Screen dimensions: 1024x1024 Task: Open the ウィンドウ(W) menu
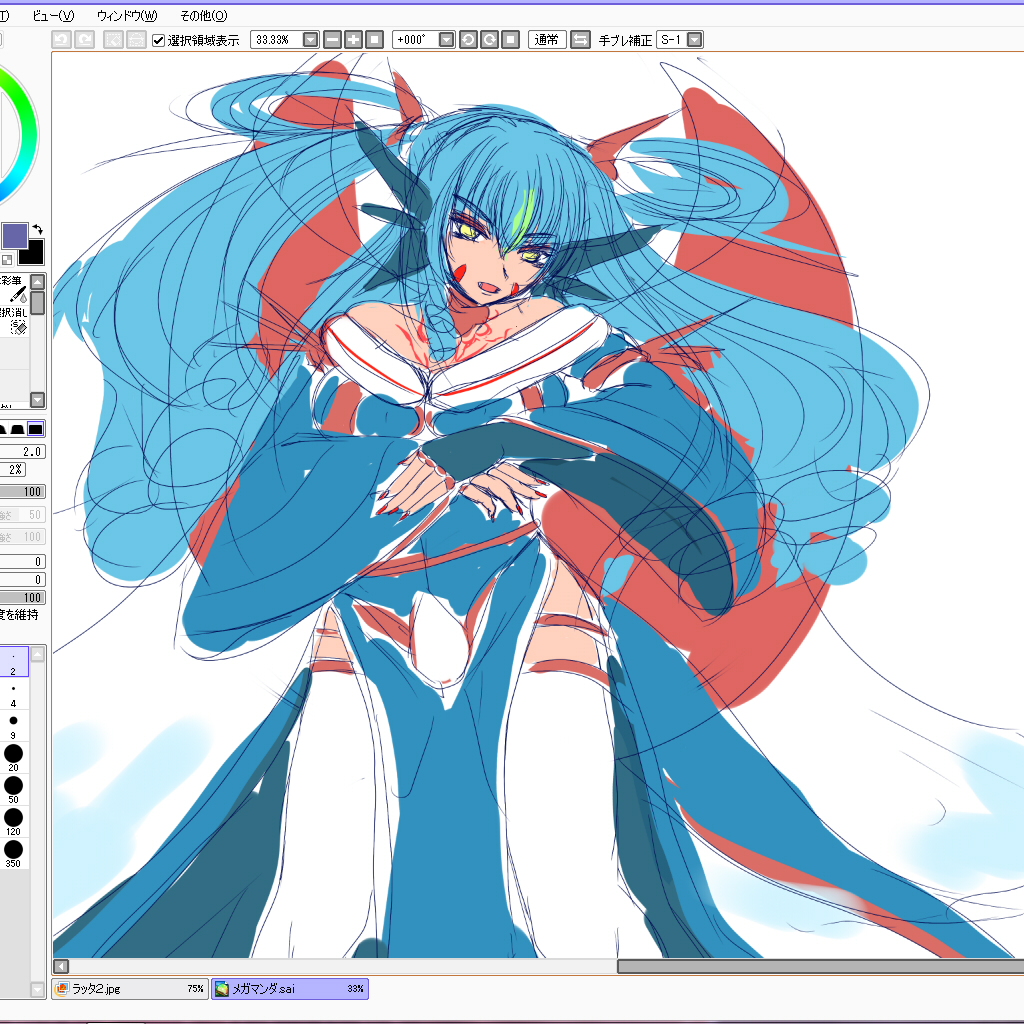(127, 15)
